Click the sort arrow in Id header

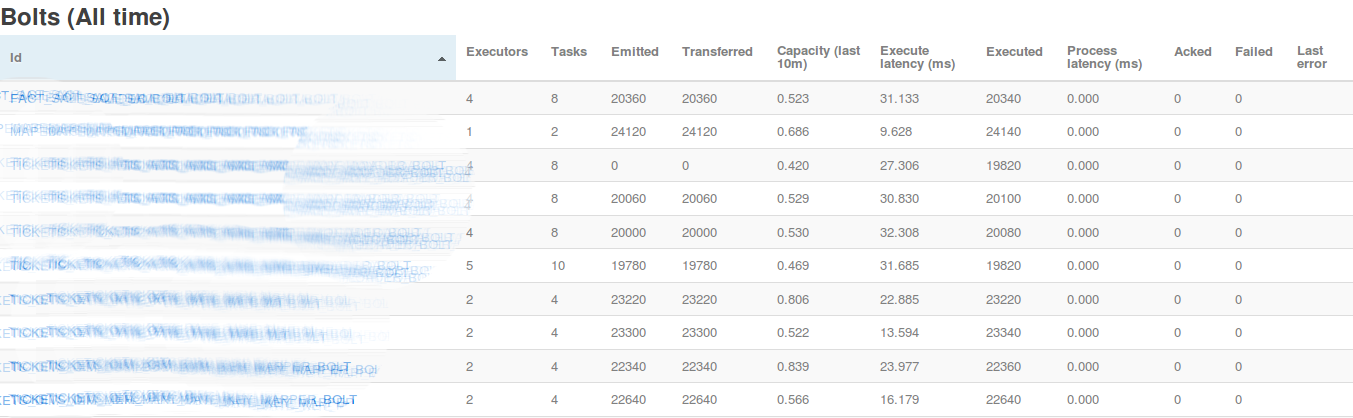point(442,60)
